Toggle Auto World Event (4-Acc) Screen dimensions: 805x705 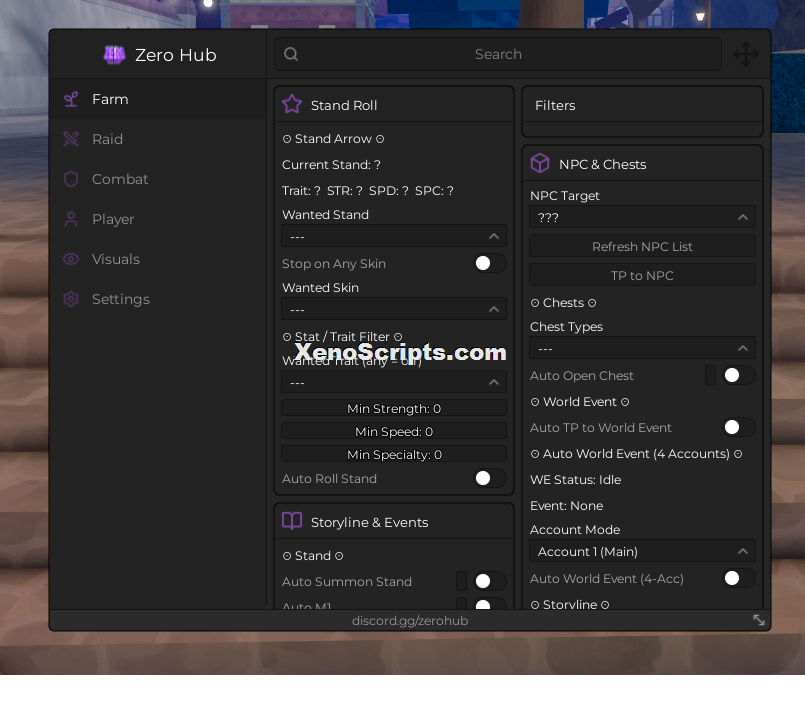738,579
